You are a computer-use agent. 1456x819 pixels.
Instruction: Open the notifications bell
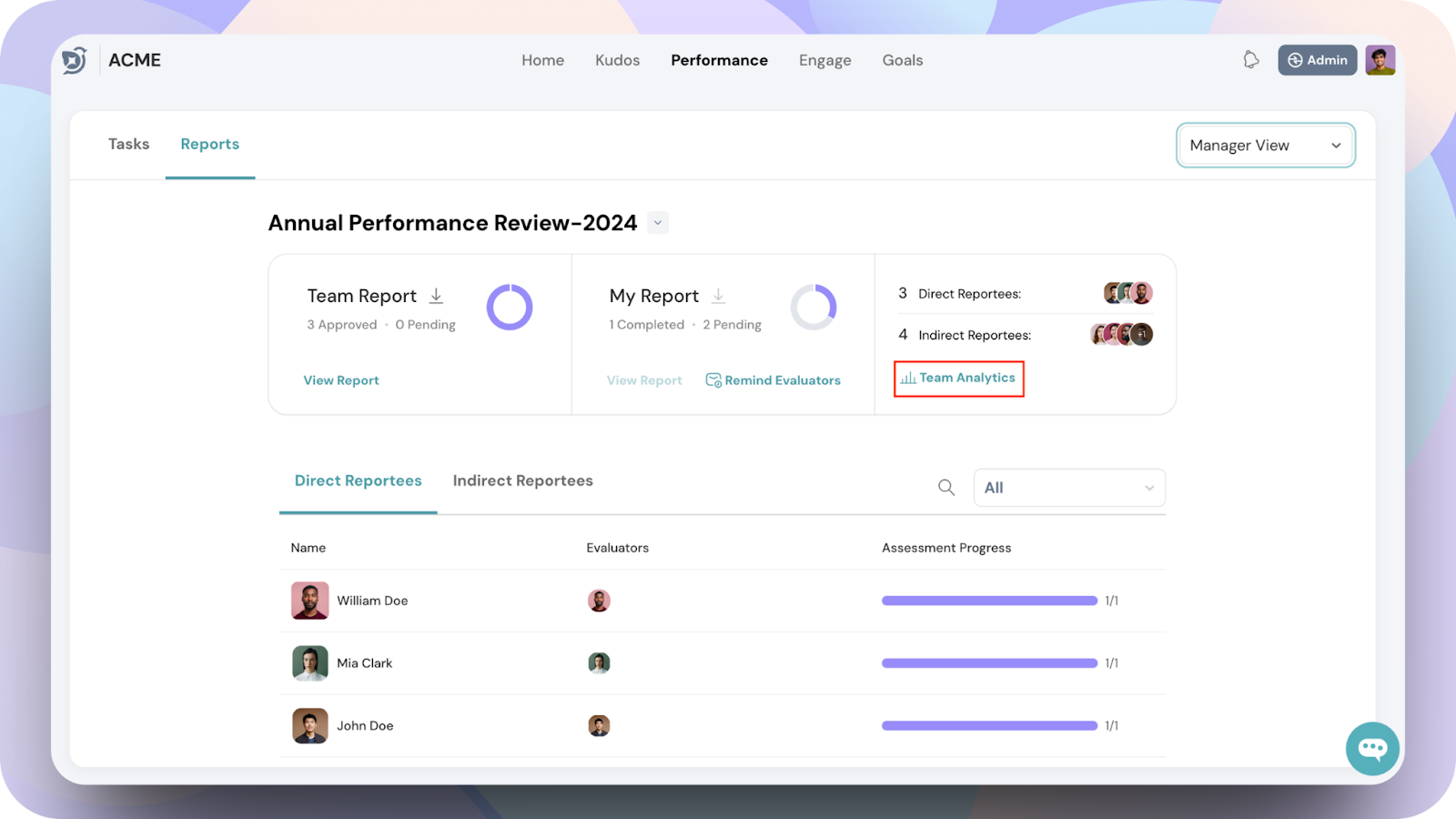coord(1251,60)
